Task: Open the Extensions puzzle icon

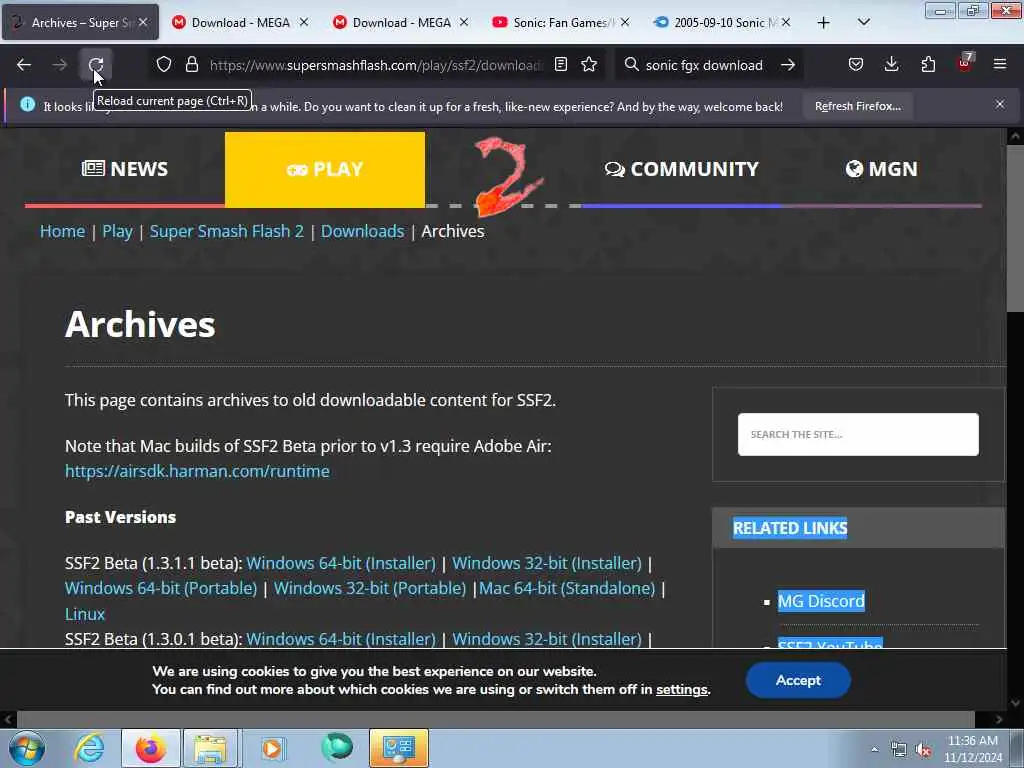Action: (928, 65)
